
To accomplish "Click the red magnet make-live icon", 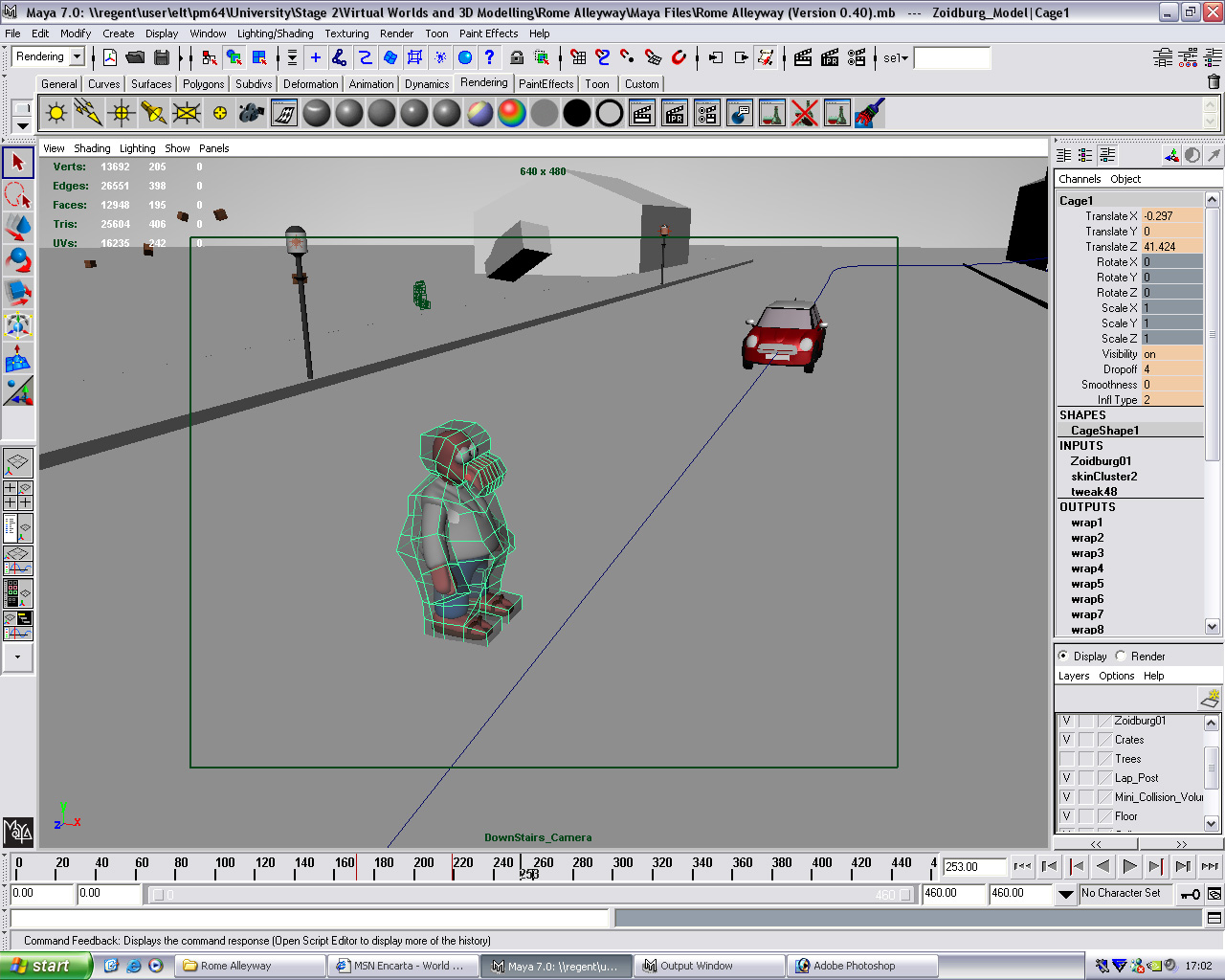I will [x=679, y=57].
